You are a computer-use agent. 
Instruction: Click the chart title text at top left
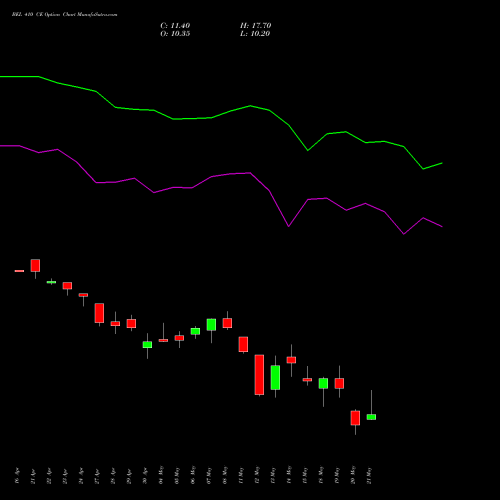pyautogui.click(x=64, y=15)
